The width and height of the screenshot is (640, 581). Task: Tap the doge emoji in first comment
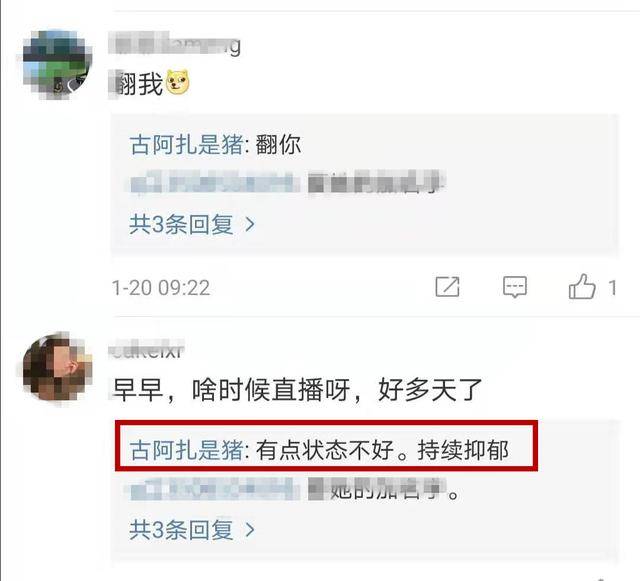178,82
